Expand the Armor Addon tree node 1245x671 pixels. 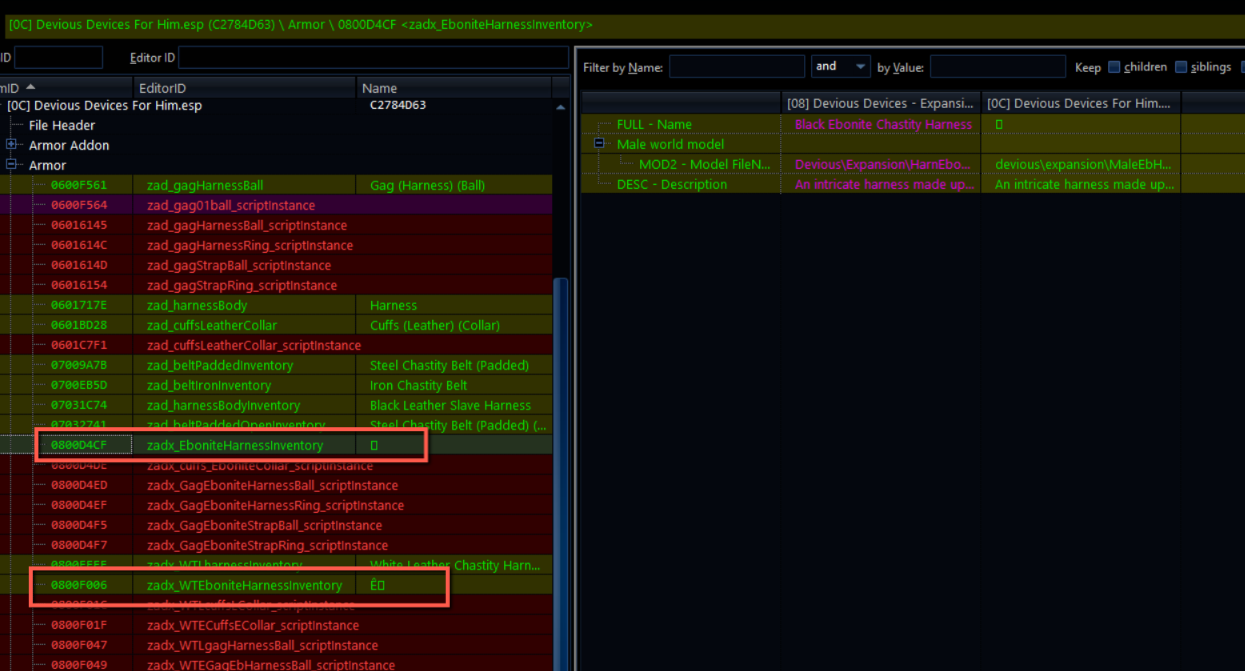pyautogui.click(x=12, y=145)
